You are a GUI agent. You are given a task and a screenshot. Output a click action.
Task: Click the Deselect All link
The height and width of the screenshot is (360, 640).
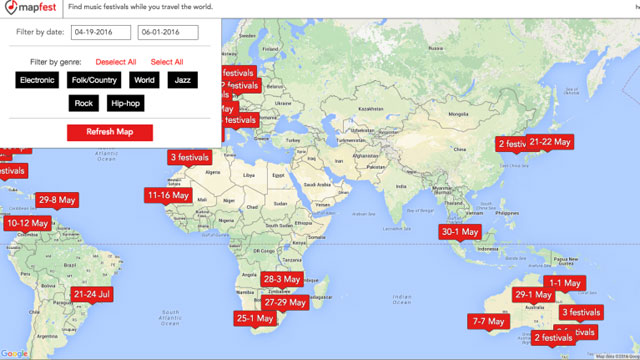pyautogui.click(x=116, y=62)
